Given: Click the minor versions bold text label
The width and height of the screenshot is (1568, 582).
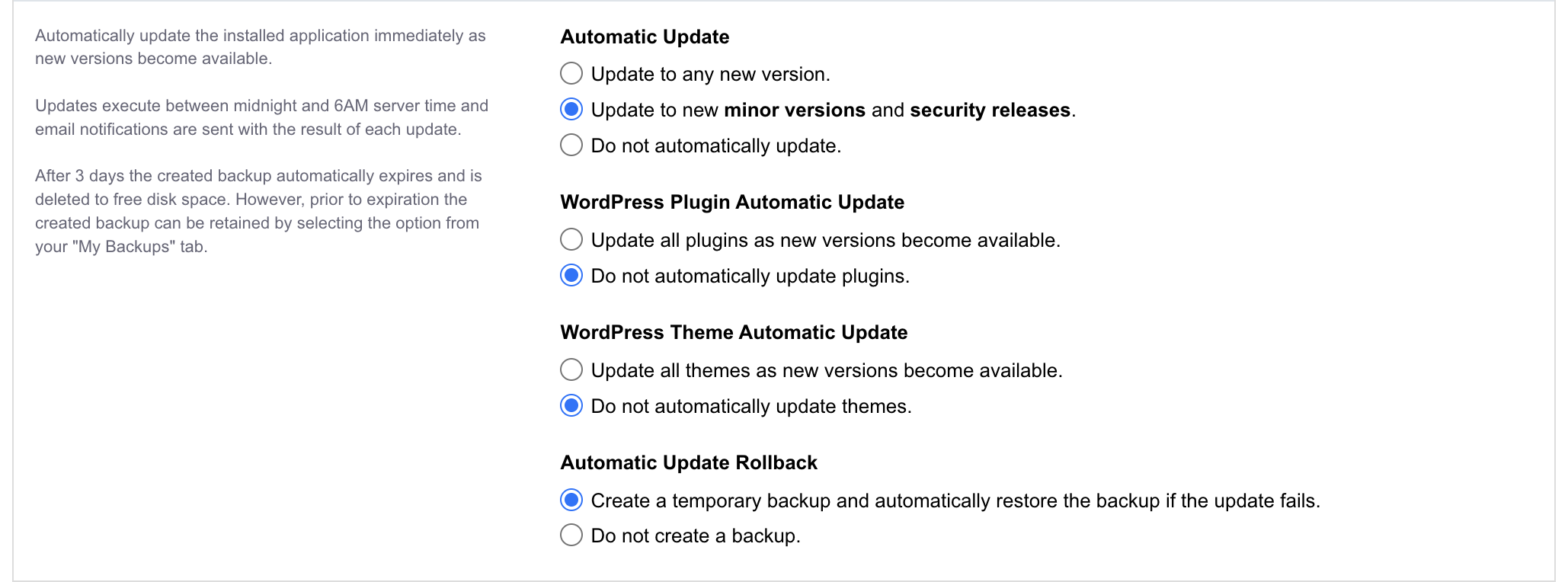Looking at the screenshot, I should tap(795, 109).
